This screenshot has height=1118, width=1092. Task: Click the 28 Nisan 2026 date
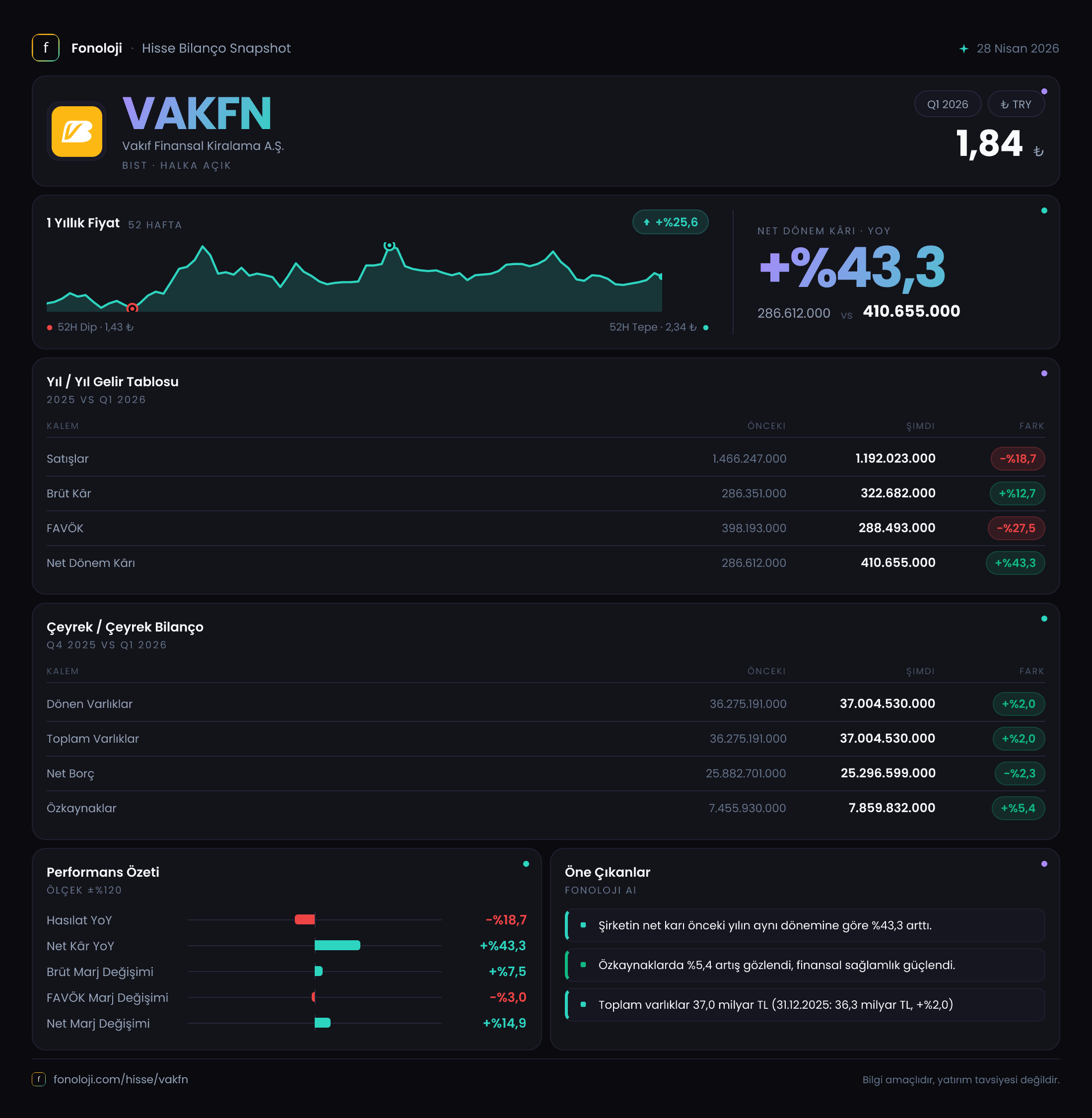click(x=1018, y=49)
